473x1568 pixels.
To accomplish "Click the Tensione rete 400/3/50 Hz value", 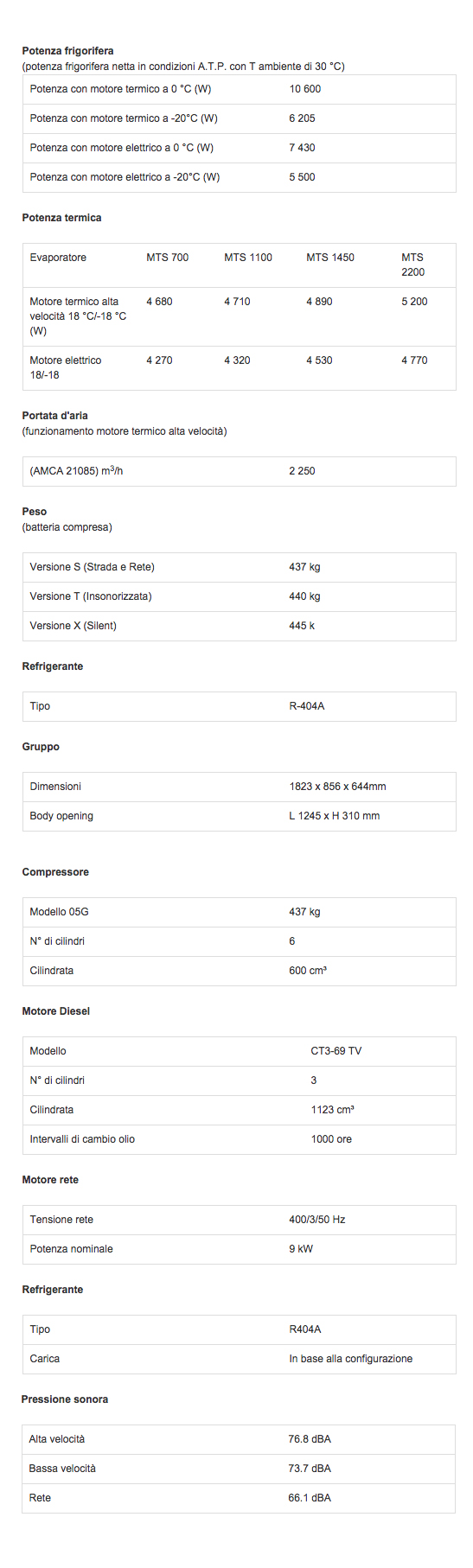I will click(317, 1220).
